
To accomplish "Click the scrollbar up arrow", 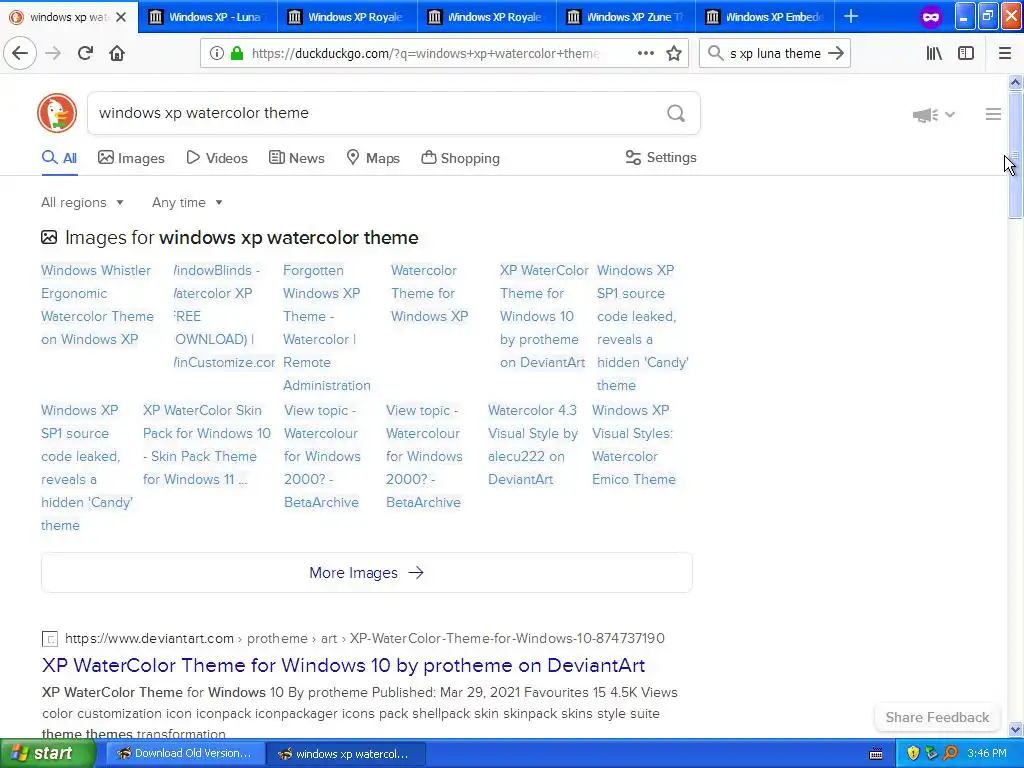I will coord(1015,82).
